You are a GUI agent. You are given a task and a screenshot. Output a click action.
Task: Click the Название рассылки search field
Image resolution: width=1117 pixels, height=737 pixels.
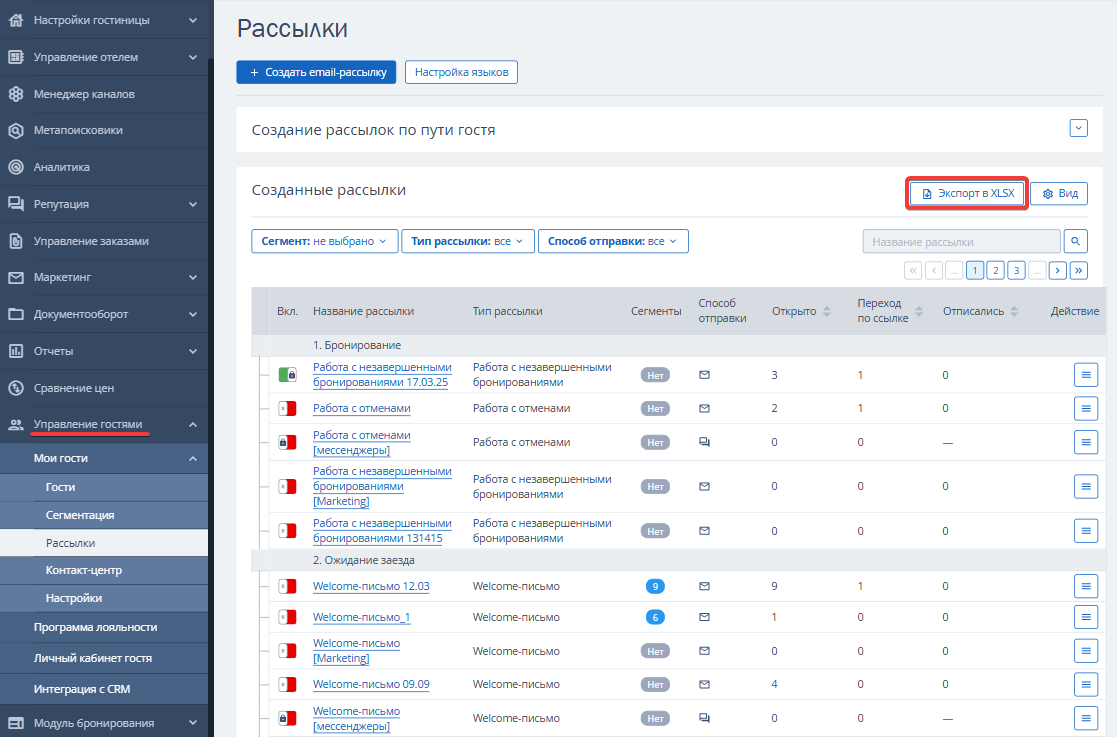960,242
